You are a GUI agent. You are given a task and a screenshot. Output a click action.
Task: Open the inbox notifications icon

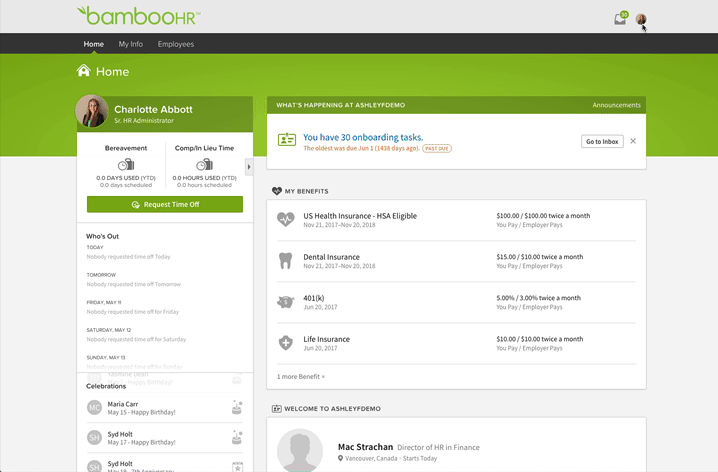click(x=620, y=18)
